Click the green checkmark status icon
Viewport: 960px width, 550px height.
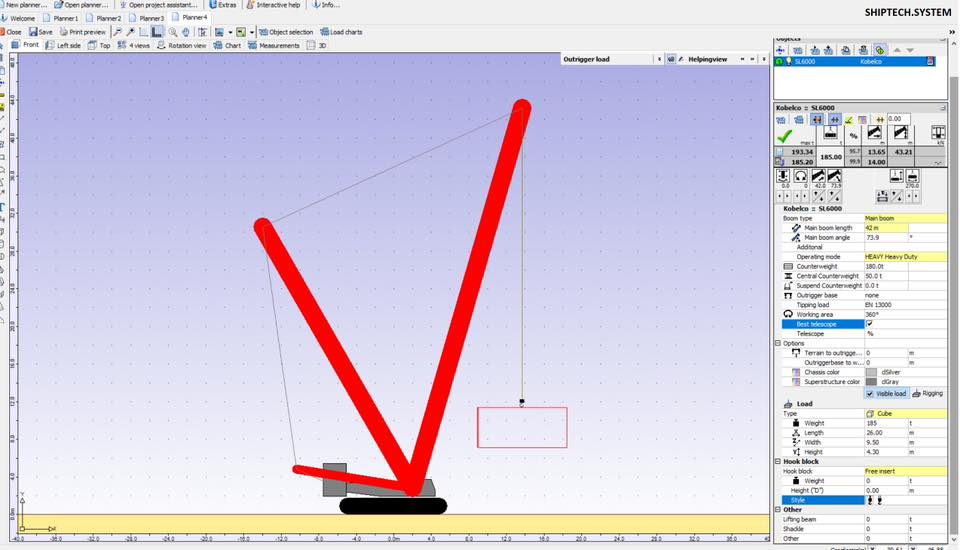784,135
